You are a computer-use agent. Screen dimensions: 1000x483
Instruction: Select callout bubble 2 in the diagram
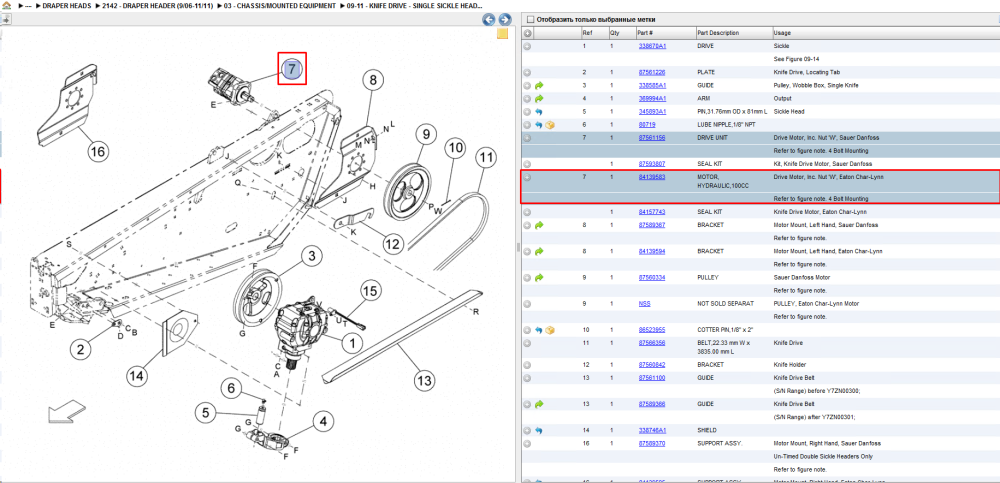(80, 349)
